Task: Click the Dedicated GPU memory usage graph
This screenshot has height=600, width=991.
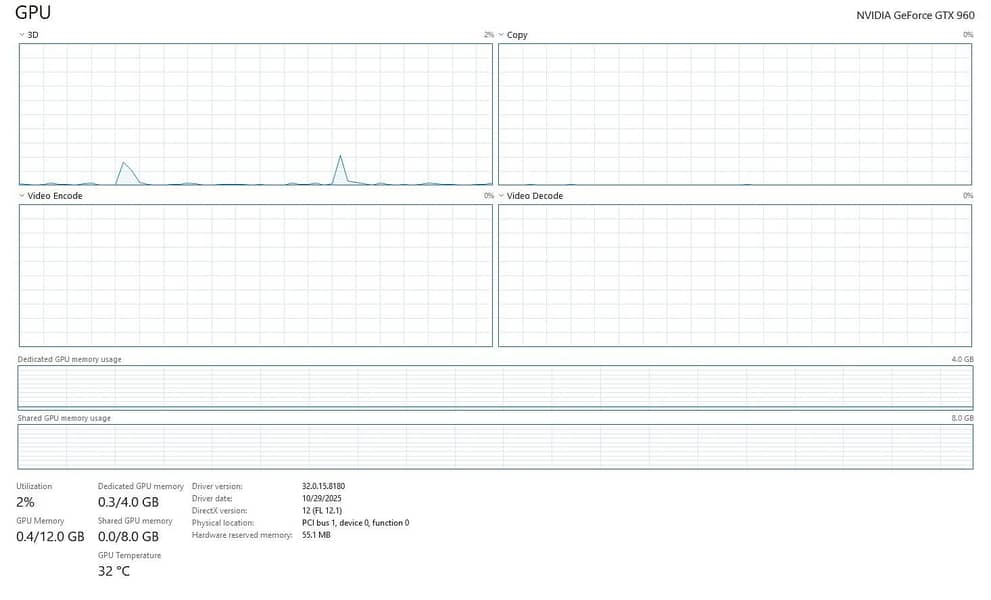Action: point(496,388)
